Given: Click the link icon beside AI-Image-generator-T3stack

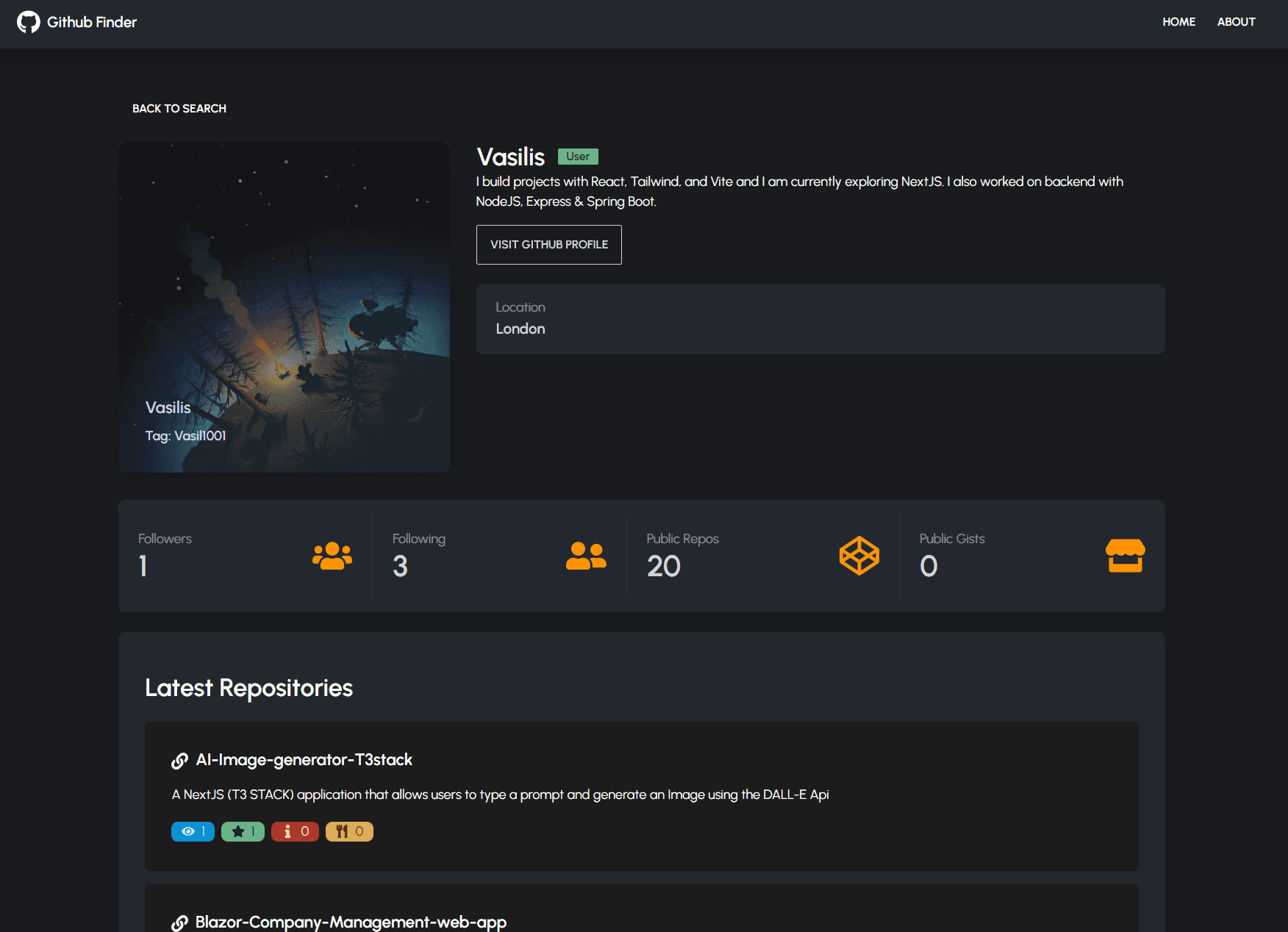Looking at the screenshot, I should (x=179, y=761).
